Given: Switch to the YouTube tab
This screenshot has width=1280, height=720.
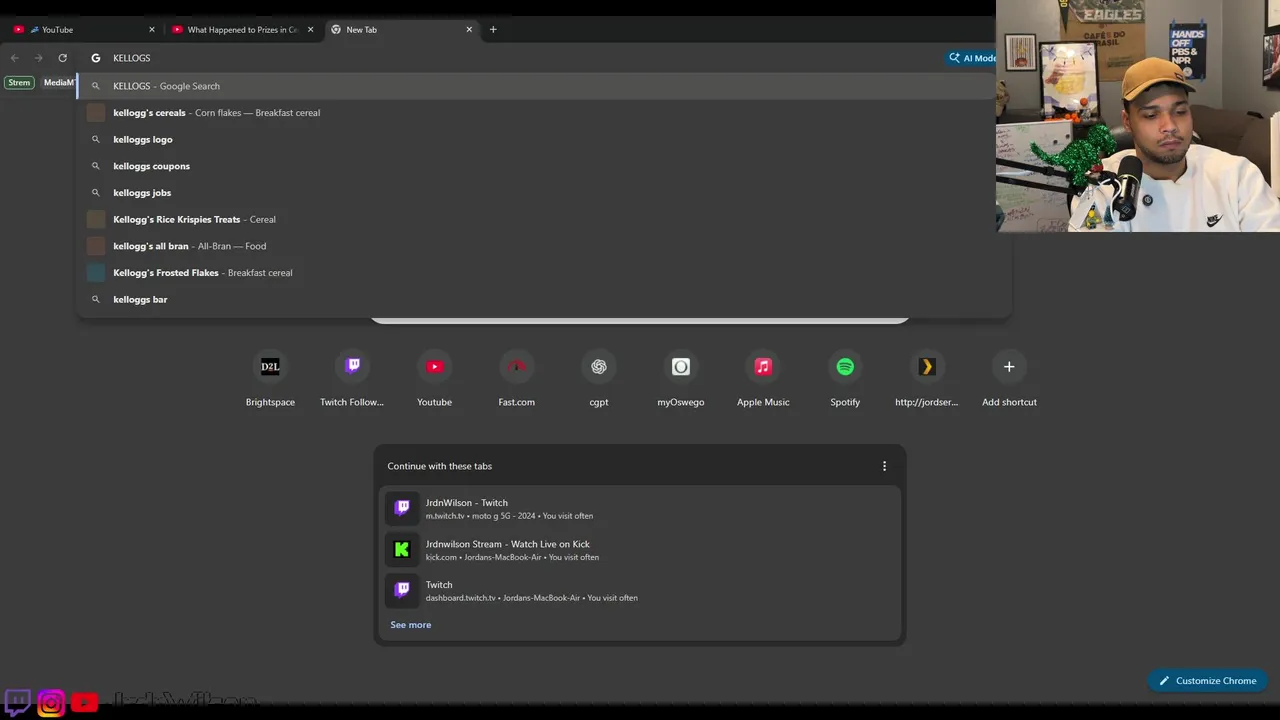Looking at the screenshot, I should point(84,29).
